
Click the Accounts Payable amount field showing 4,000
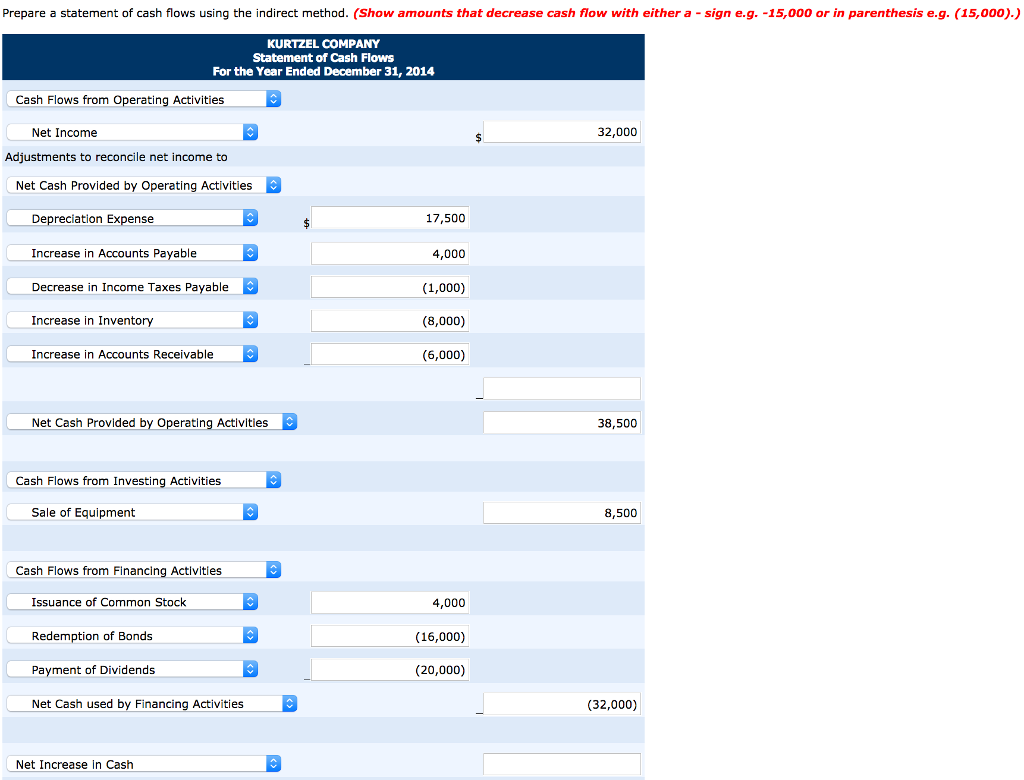tap(390, 253)
